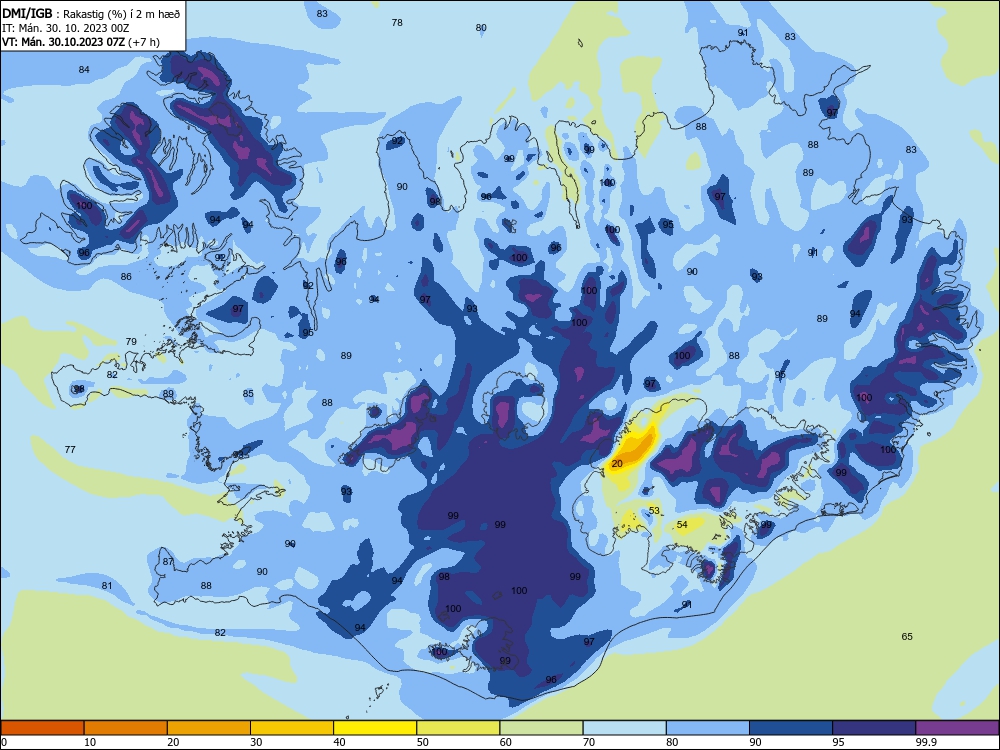Click the 0–10 dark orange legend swatch
Viewport: 1000px width, 750px height.
pyautogui.click(x=42, y=728)
